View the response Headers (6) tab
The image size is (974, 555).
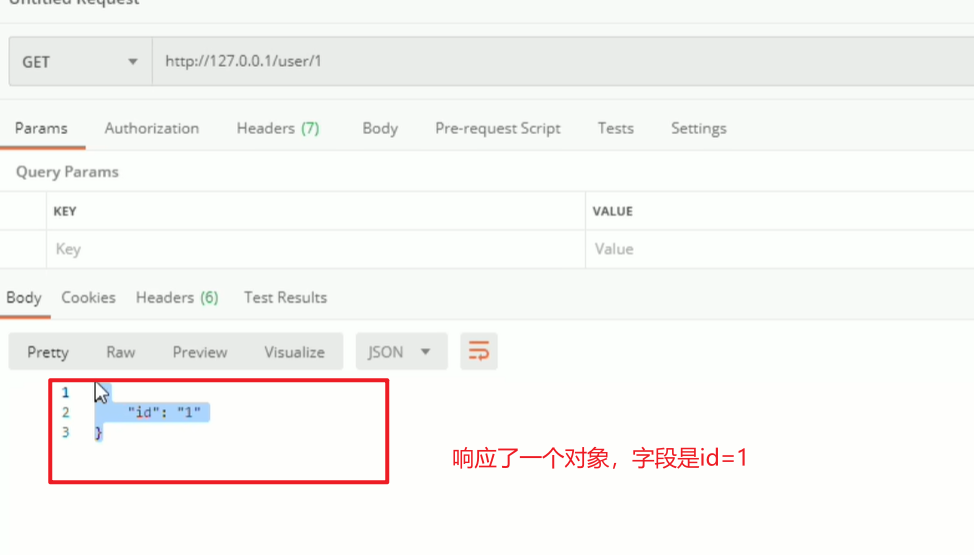[177, 297]
